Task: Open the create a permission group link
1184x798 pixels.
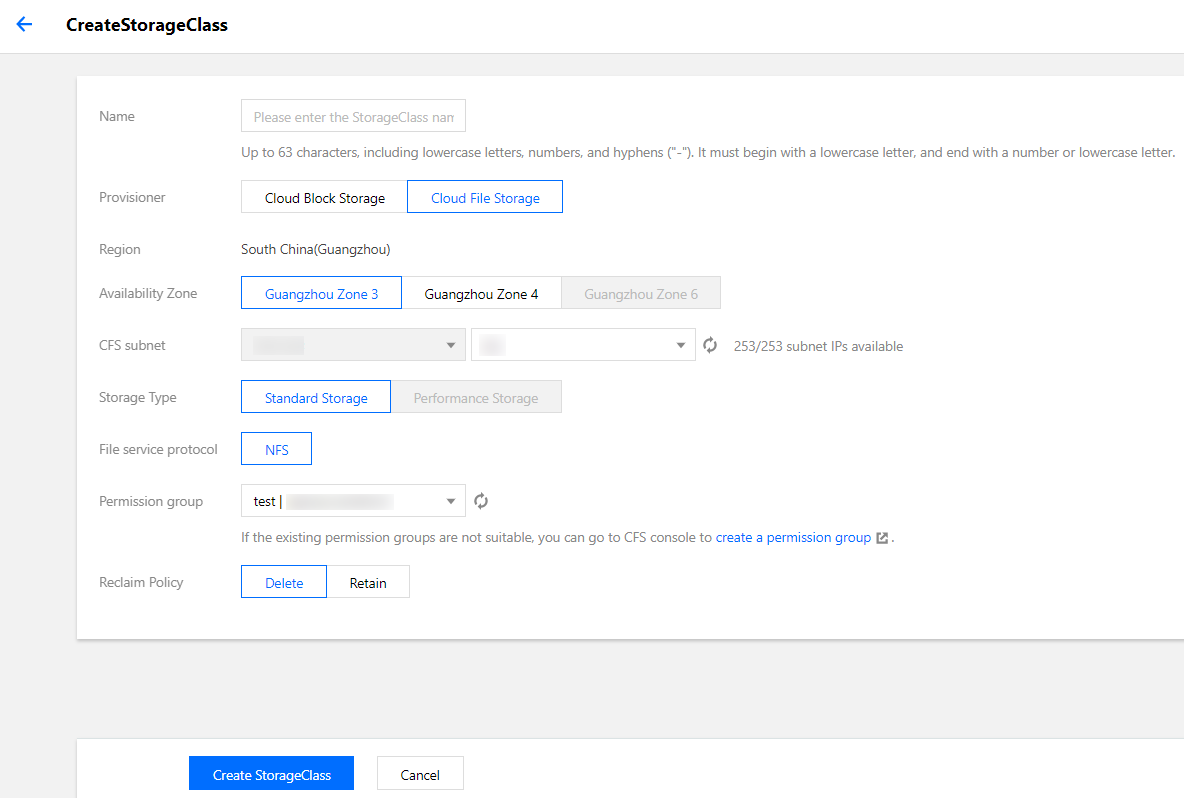Action: [793, 538]
